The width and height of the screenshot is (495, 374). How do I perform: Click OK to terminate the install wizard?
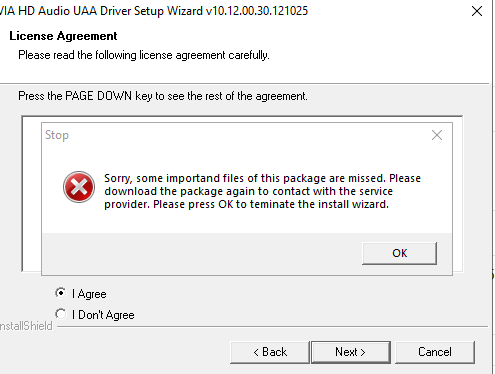(399, 253)
